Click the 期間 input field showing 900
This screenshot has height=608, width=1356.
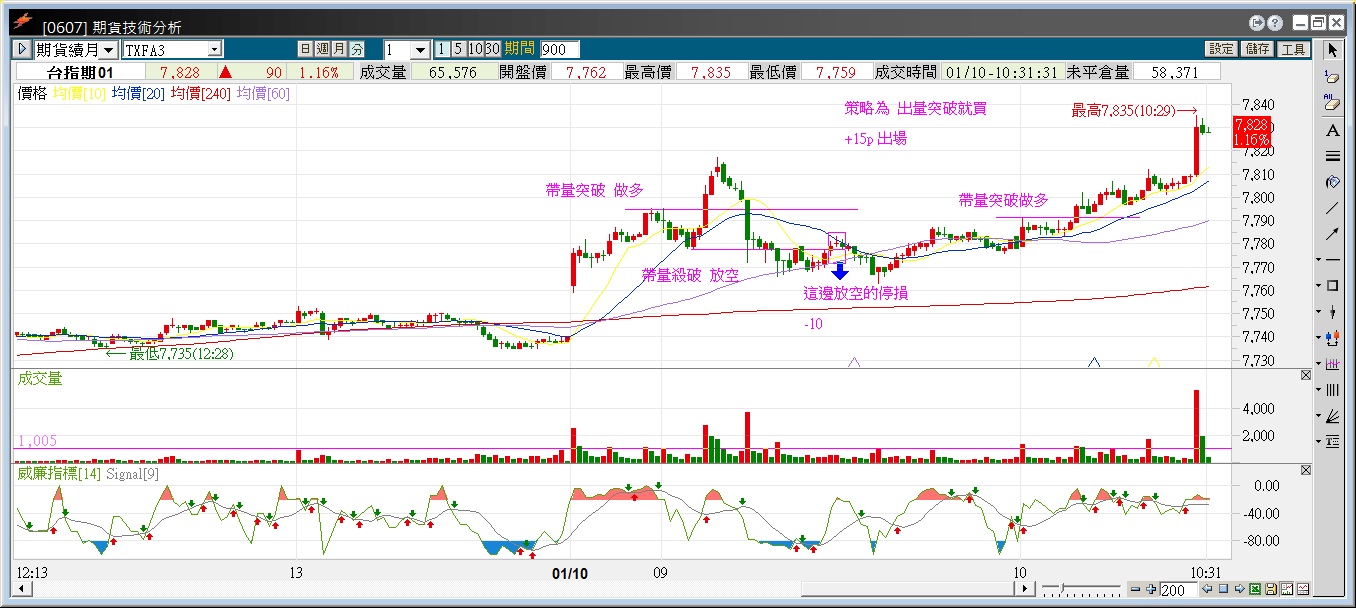pyautogui.click(x=560, y=49)
